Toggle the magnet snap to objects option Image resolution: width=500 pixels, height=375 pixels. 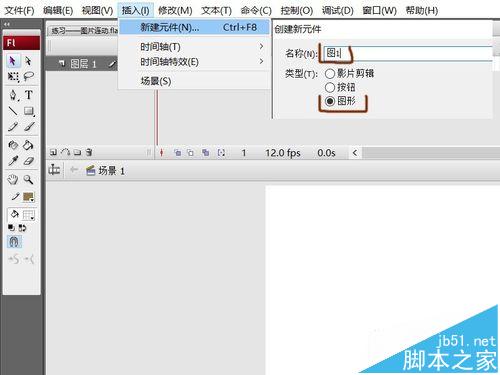tap(14, 242)
